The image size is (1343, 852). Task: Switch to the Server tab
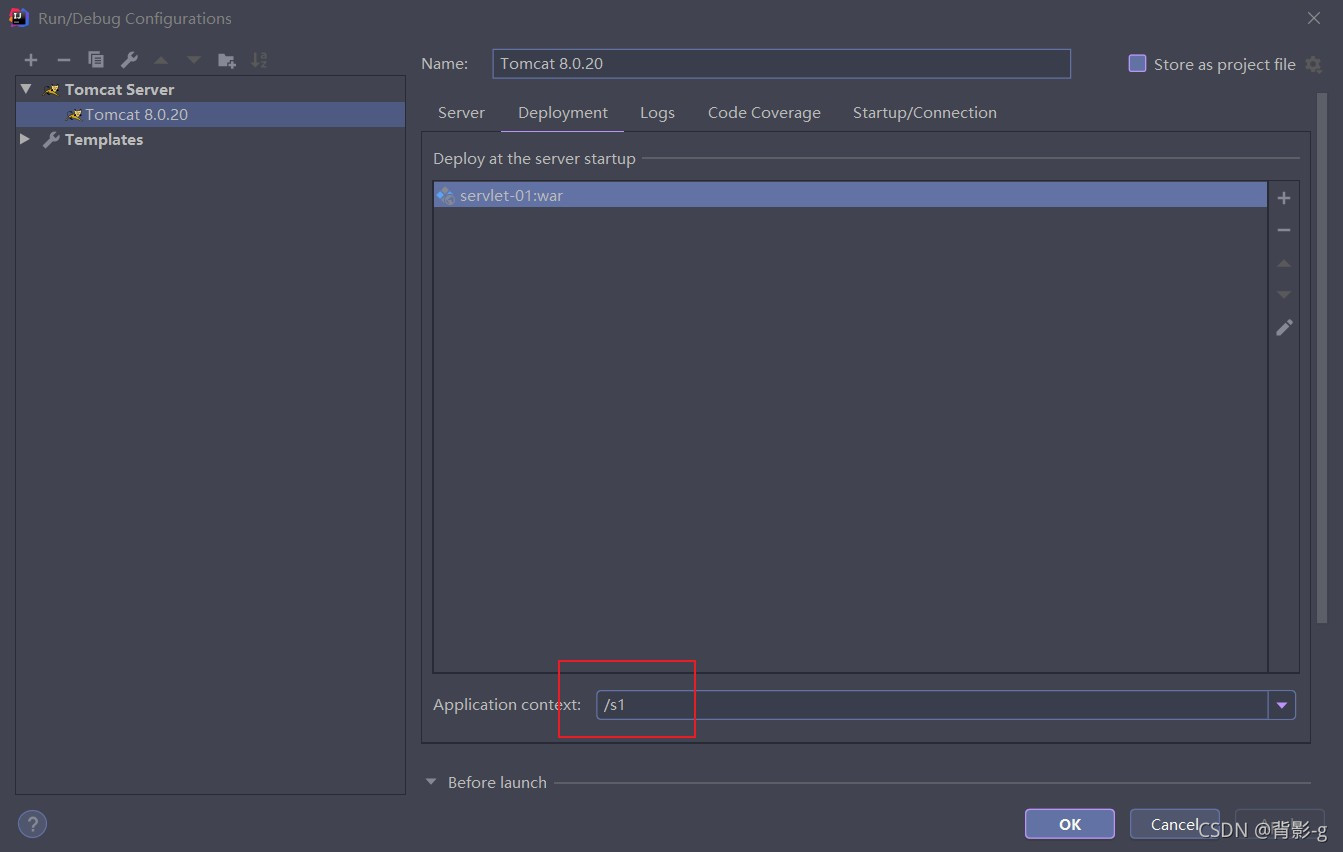(461, 113)
